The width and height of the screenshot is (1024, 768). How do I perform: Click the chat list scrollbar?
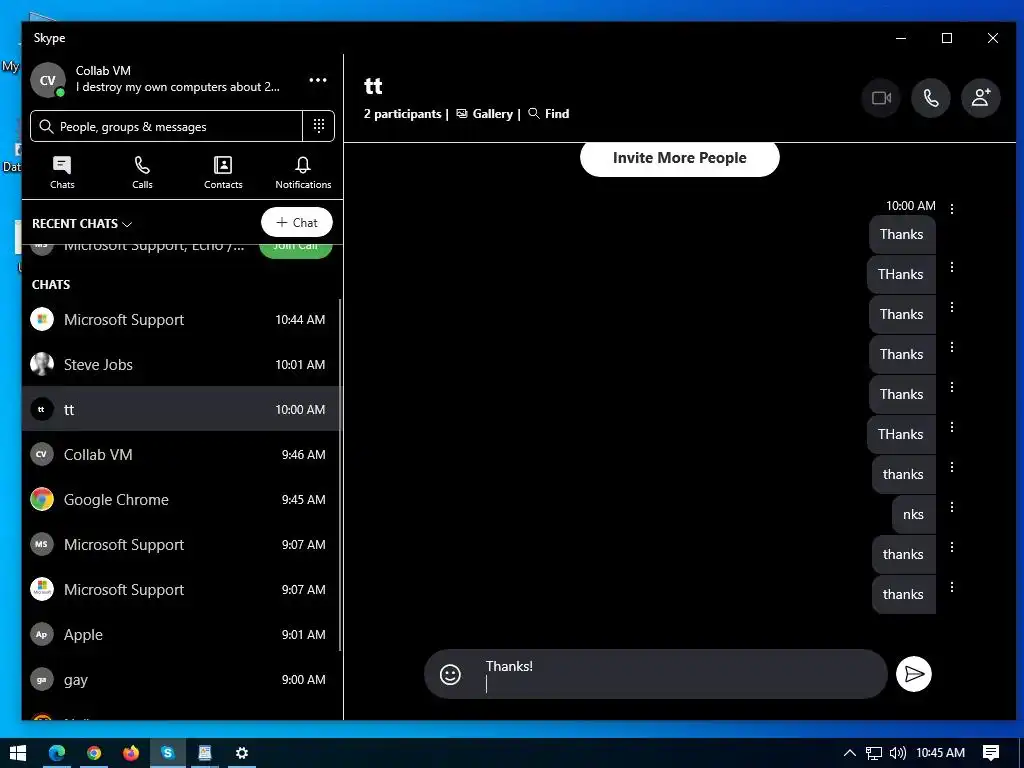coord(340,475)
